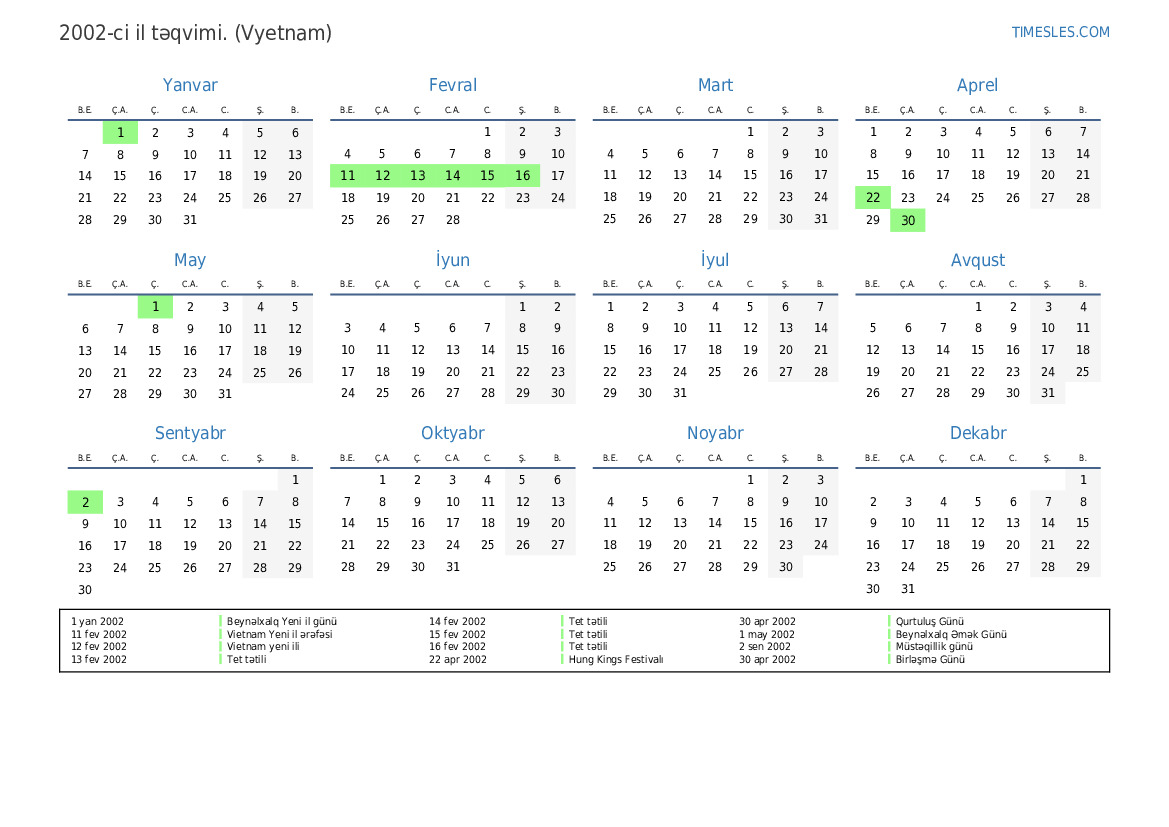Screen dimensions: 1169x827
Task: Click highlighted 15 in Fevral
Action: click(488, 176)
